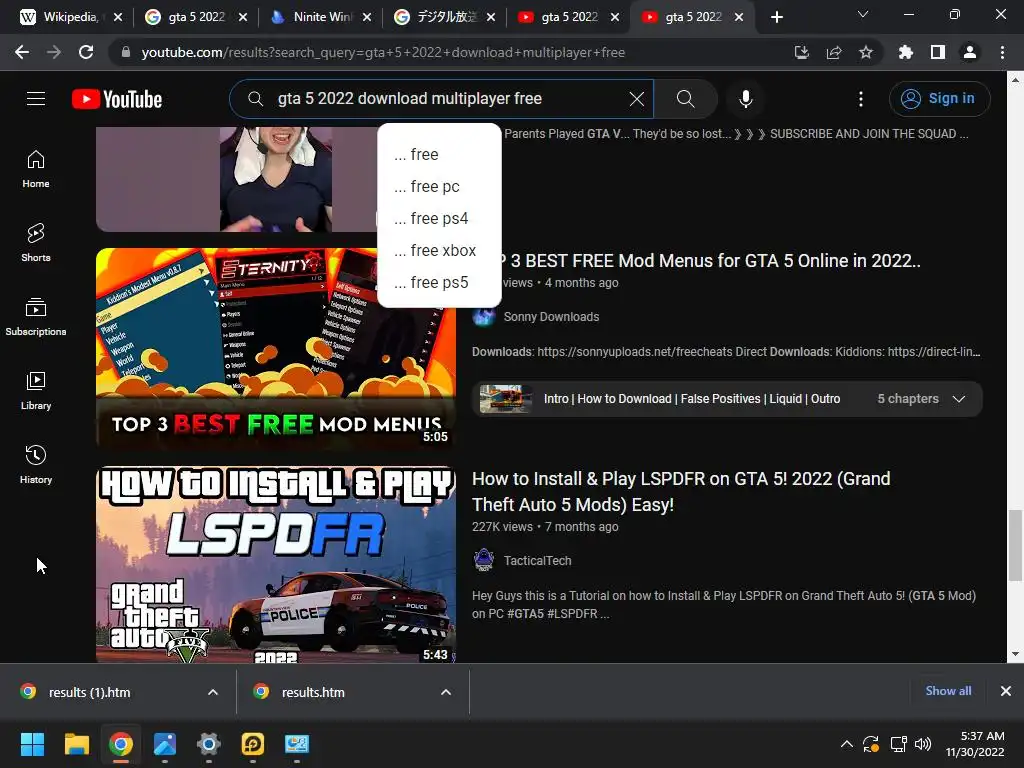Image resolution: width=1024 pixels, height=768 pixels.
Task: Open TacticalTech channel
Action: point(537,560)
